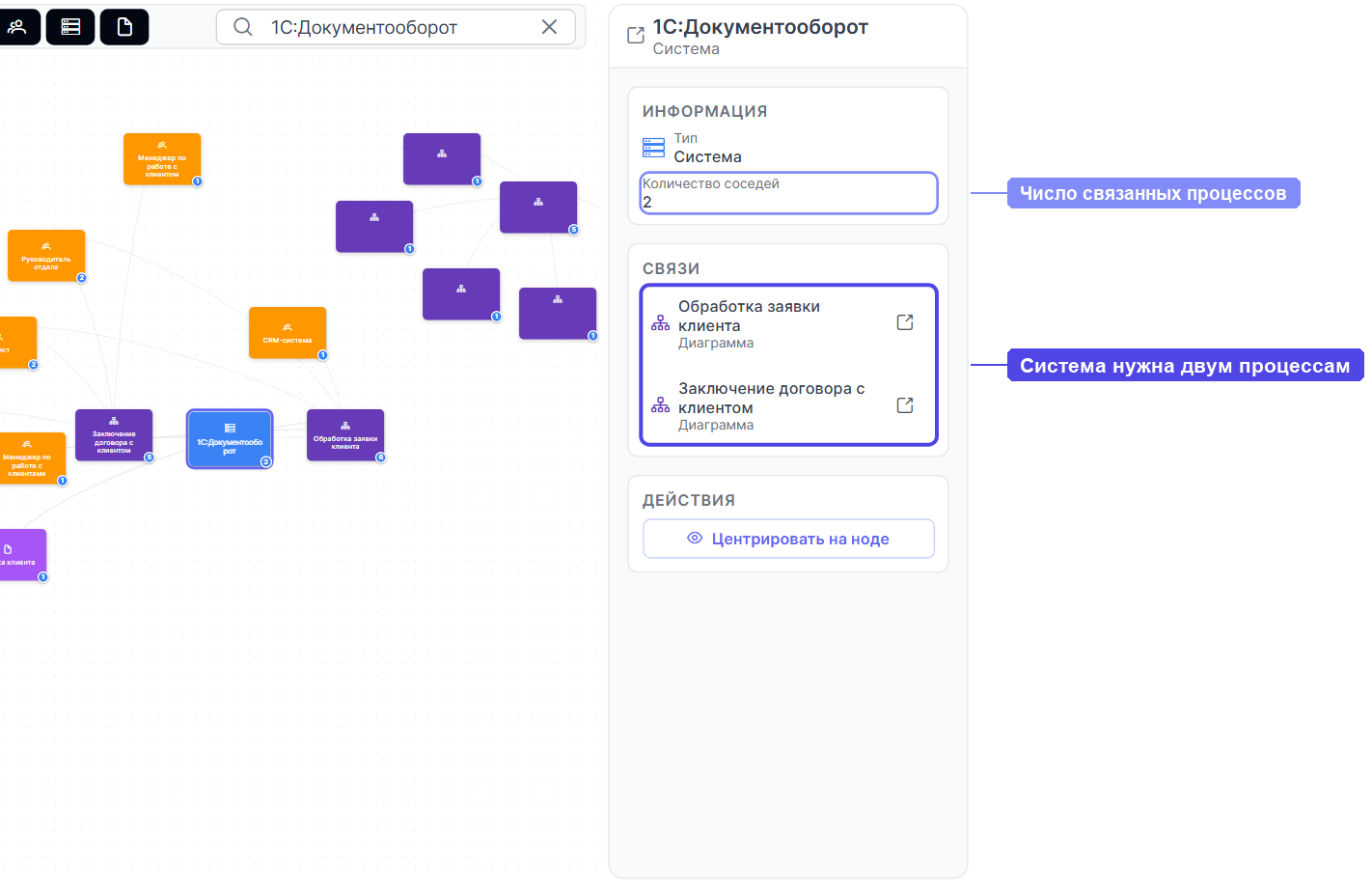
Task: Focus the search box containing 1С:Документооборот
Action: (396, 27)
